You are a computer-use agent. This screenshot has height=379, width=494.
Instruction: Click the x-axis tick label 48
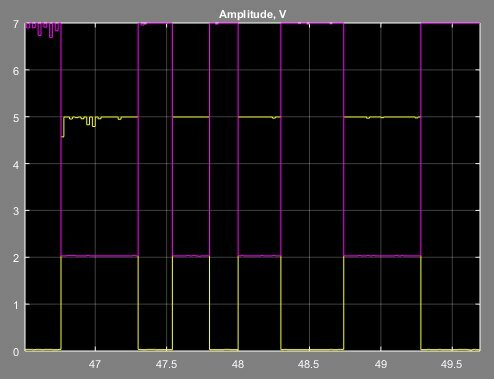(x=238, y=364)
